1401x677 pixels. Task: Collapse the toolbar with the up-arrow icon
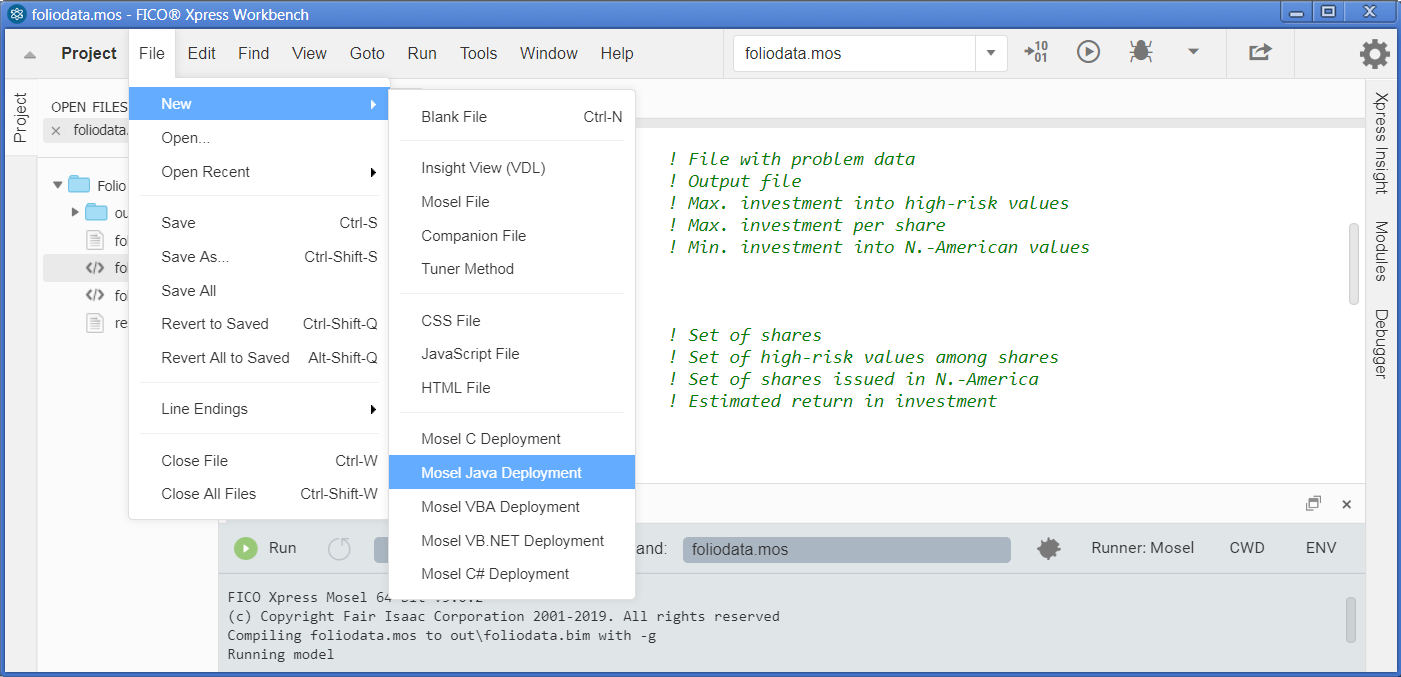[30, 54]
